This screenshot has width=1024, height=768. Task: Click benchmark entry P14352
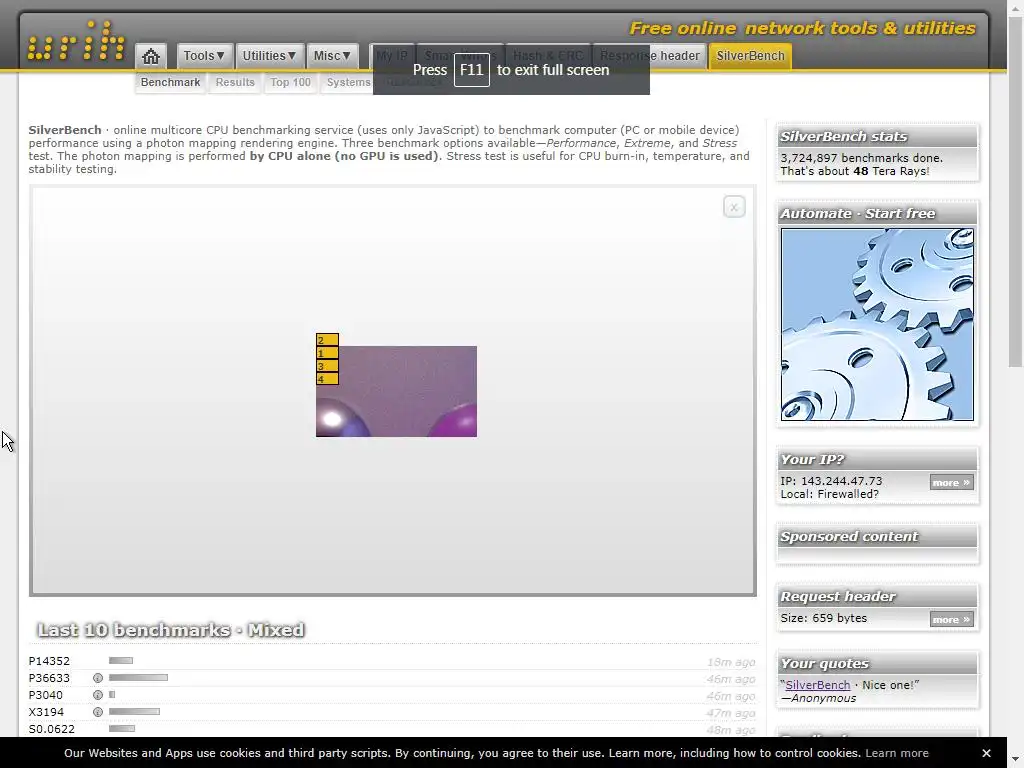(x=49, y=661)
